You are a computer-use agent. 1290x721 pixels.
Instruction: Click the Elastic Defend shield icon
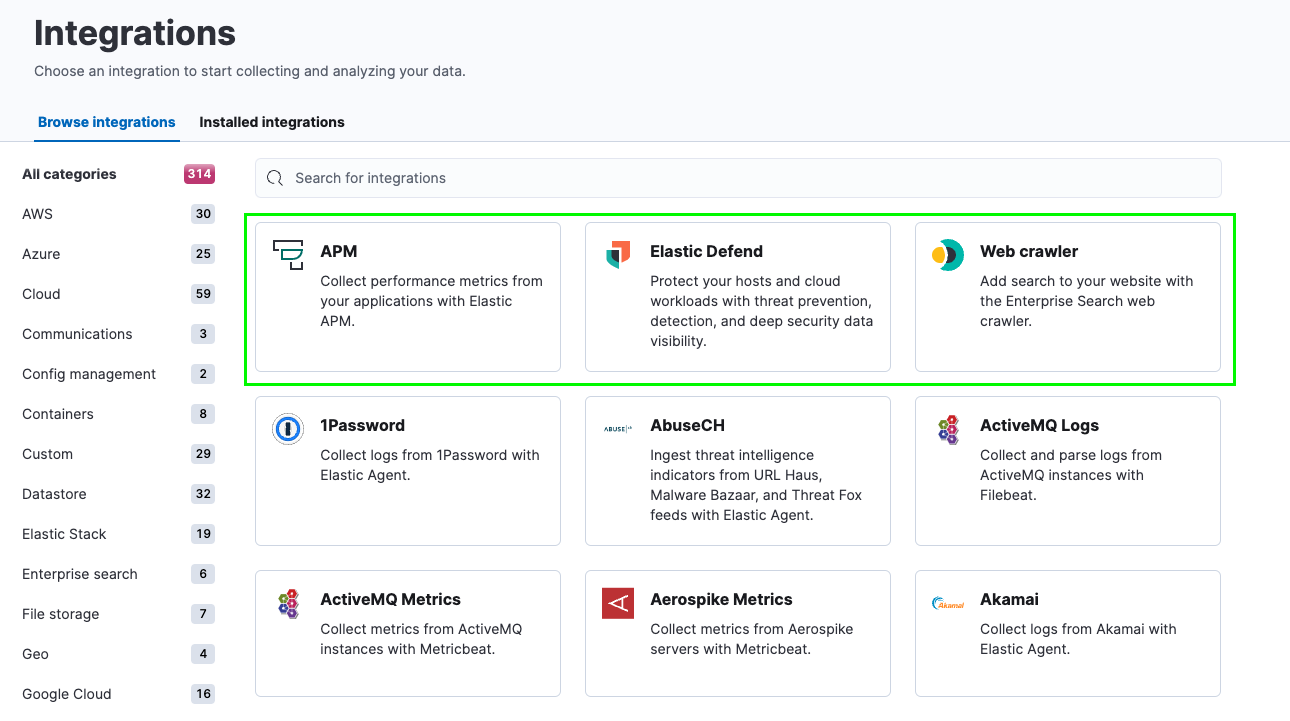coord(618,255)
